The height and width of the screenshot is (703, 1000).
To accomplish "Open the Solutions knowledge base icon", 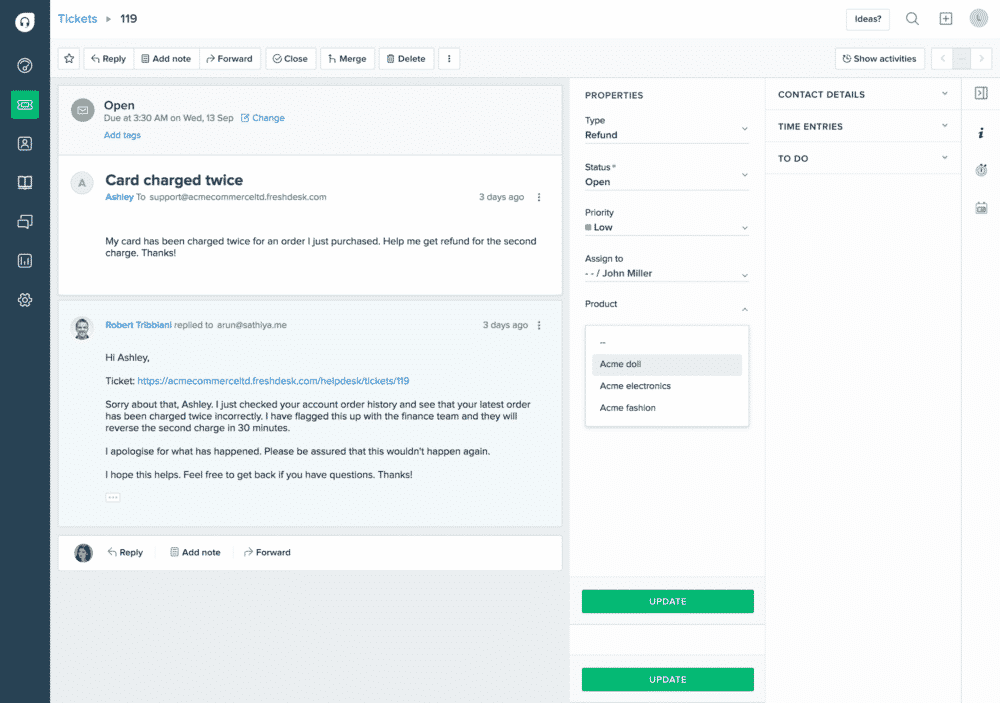I will click(25, 182).
